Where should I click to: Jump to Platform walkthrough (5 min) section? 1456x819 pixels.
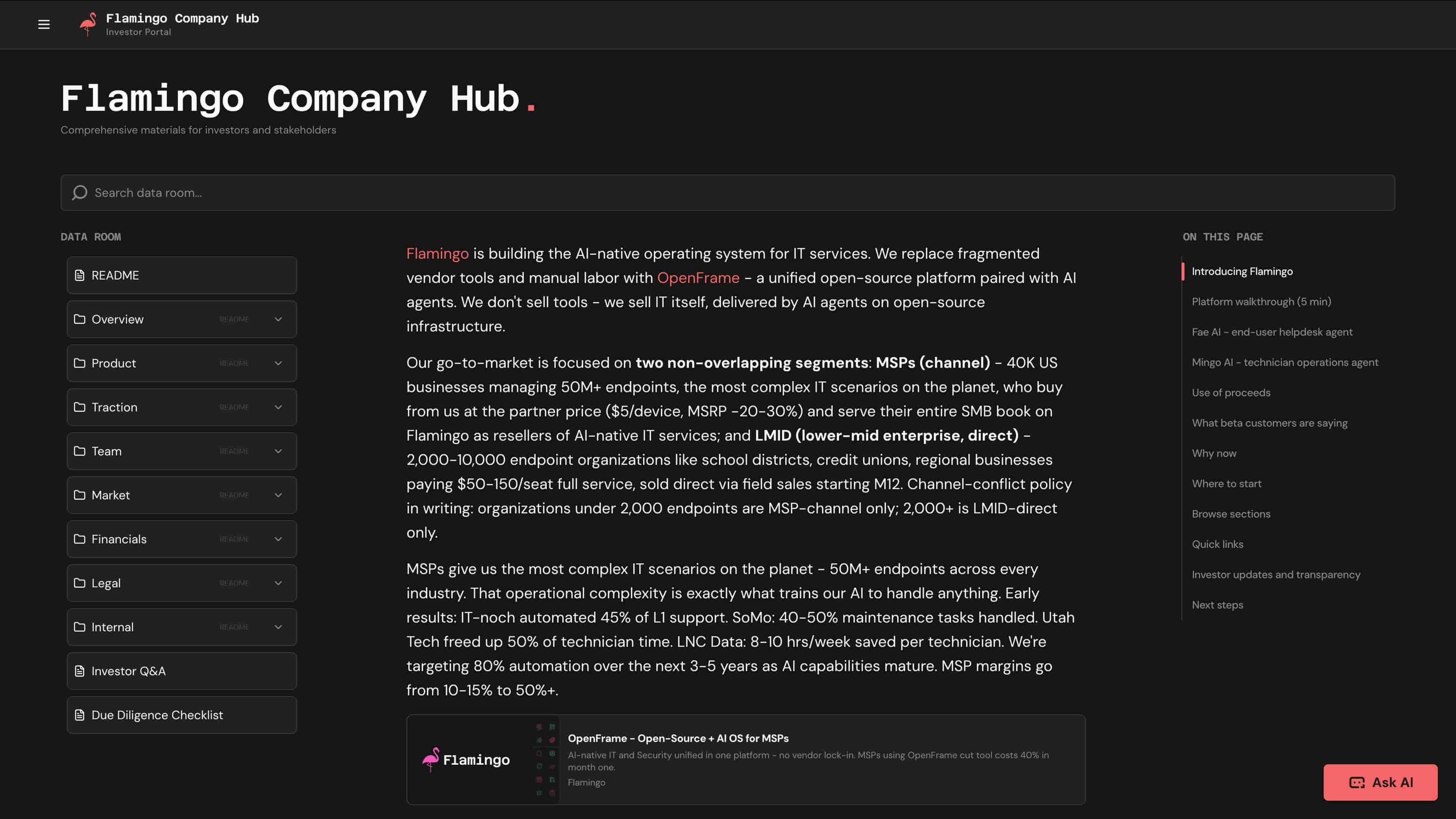(1261, 302)
